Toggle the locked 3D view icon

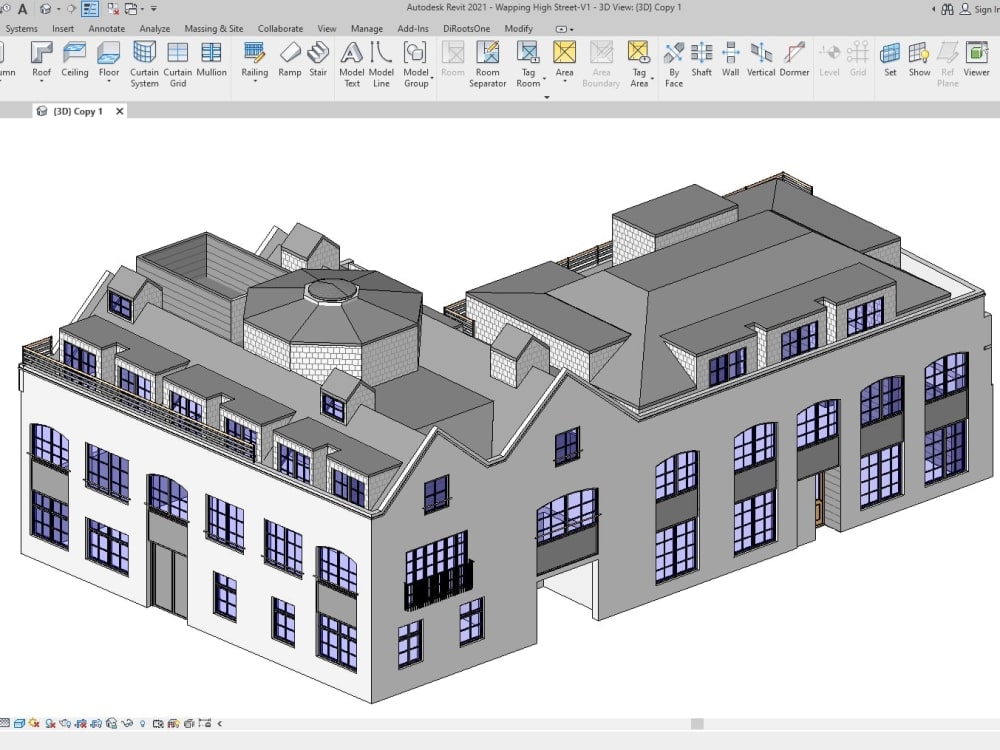(112, 723)
